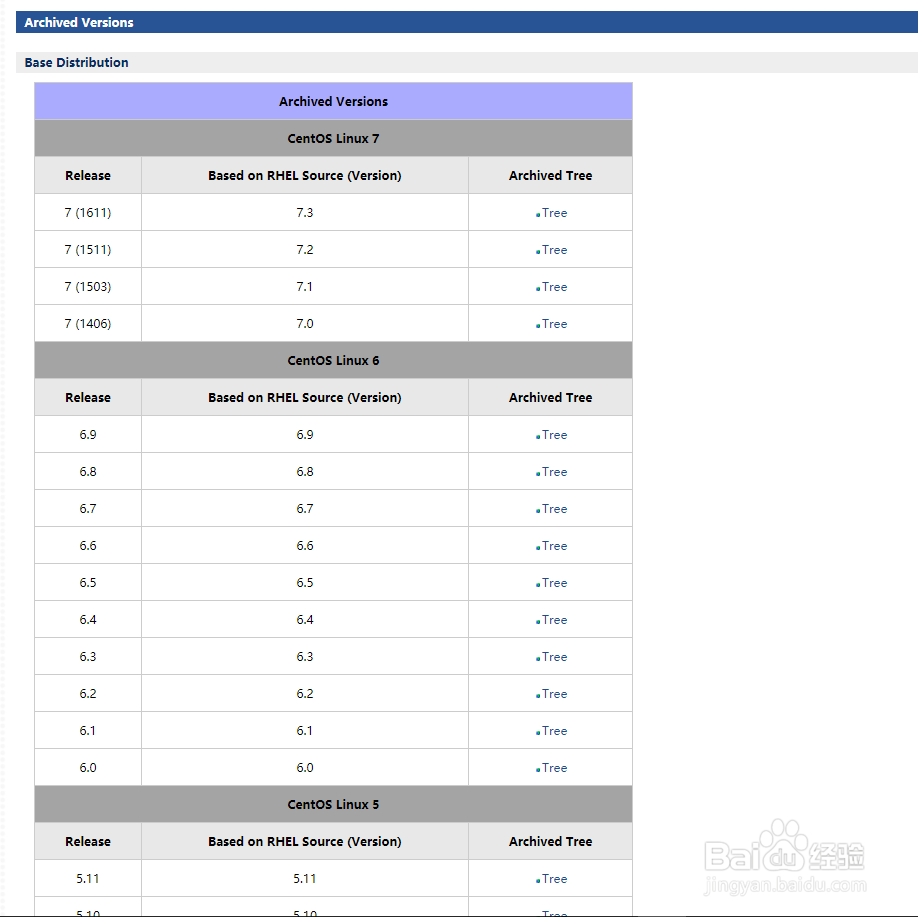Select the Release cell '6.5'
This screenshot has width=918, height=917.
pos(88,582)
